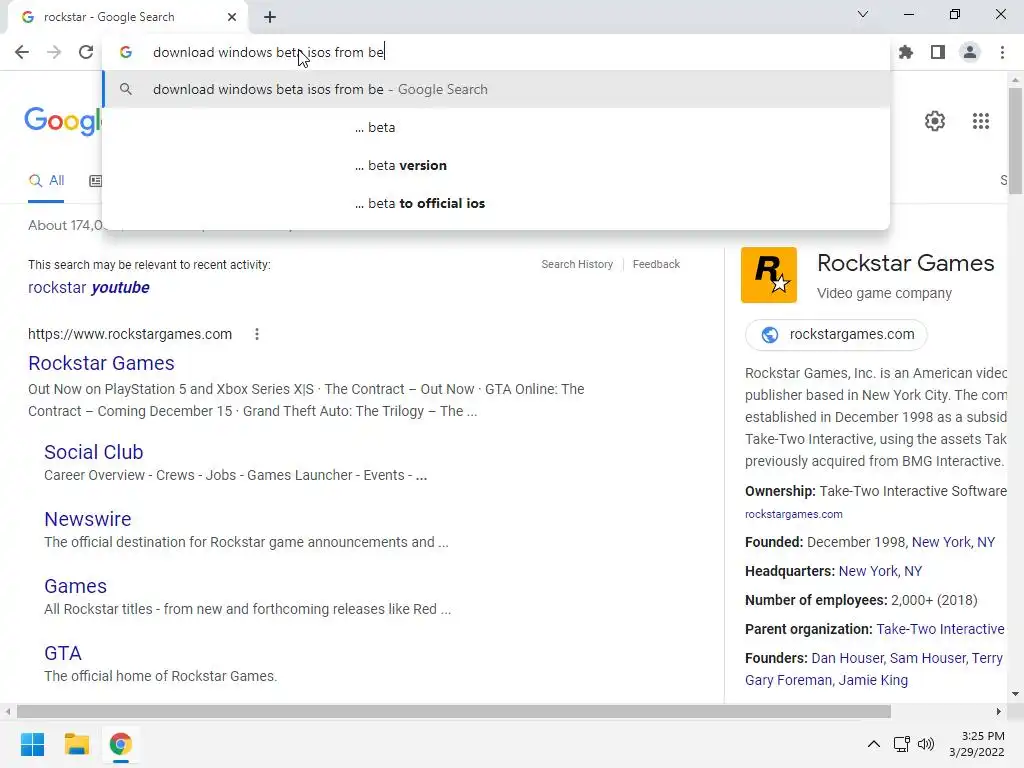
Task: Open the Google apps grid
Action: point(981,121)
